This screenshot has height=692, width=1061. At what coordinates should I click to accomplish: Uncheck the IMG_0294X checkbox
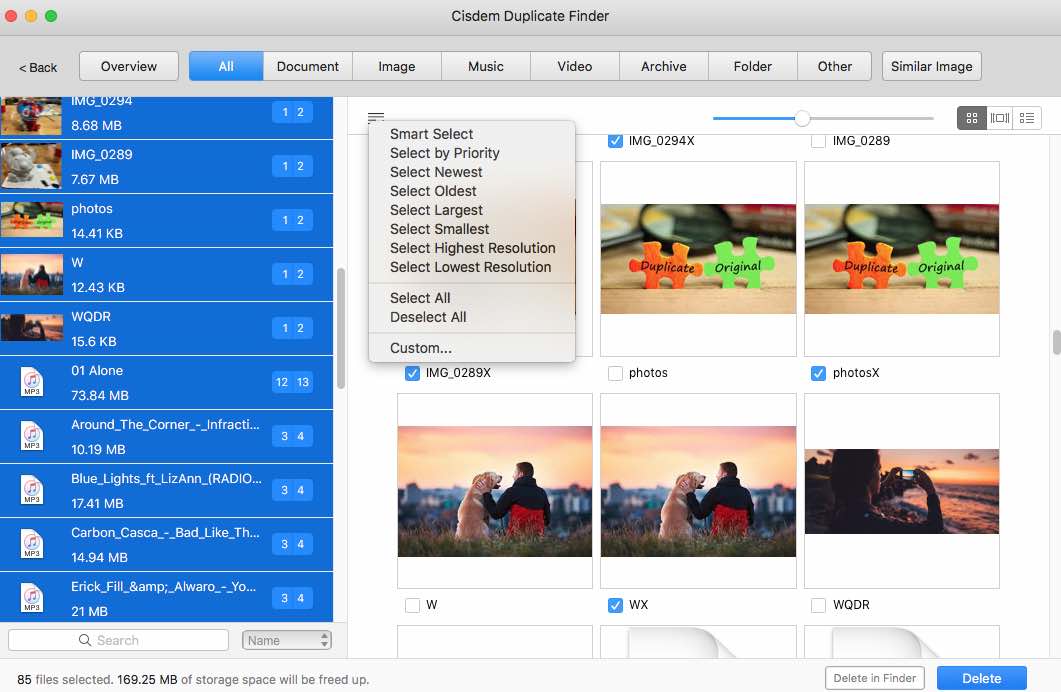point(615,141)
